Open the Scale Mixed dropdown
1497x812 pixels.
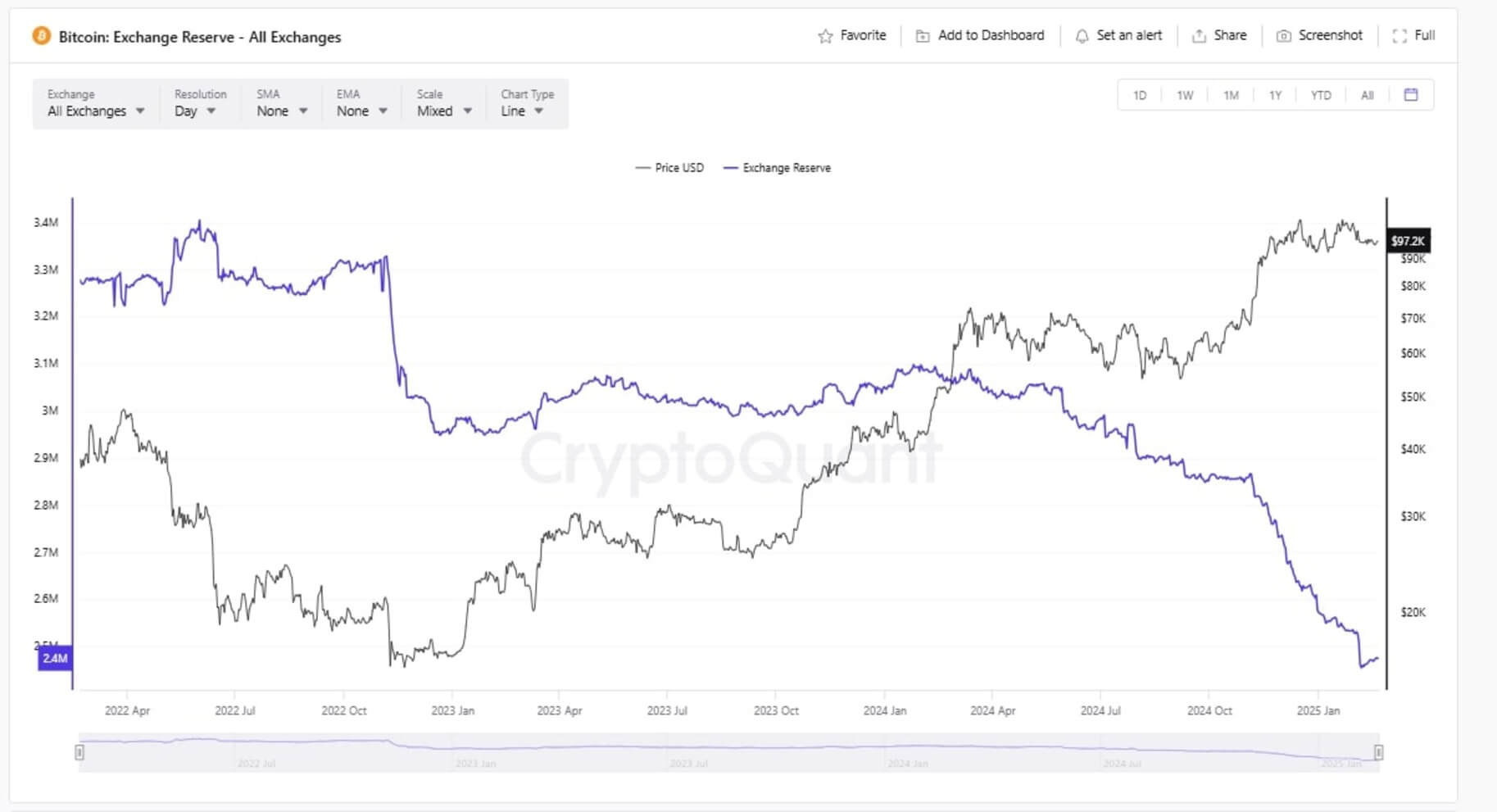pyautogui.click(x=444, y=111)
